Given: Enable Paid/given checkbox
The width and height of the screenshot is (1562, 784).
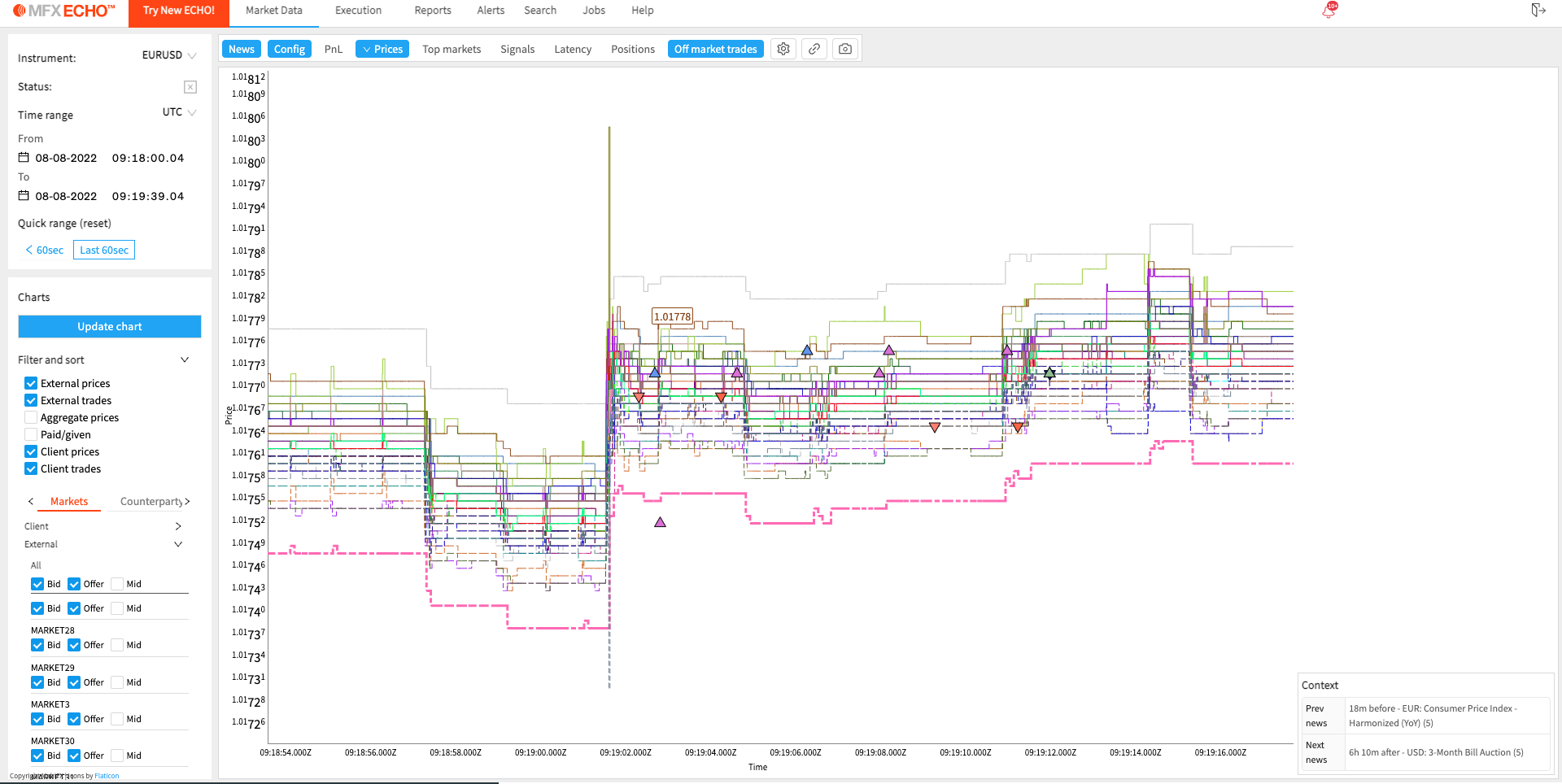Looking at the screenshot, I should click(x=31, y=434).
